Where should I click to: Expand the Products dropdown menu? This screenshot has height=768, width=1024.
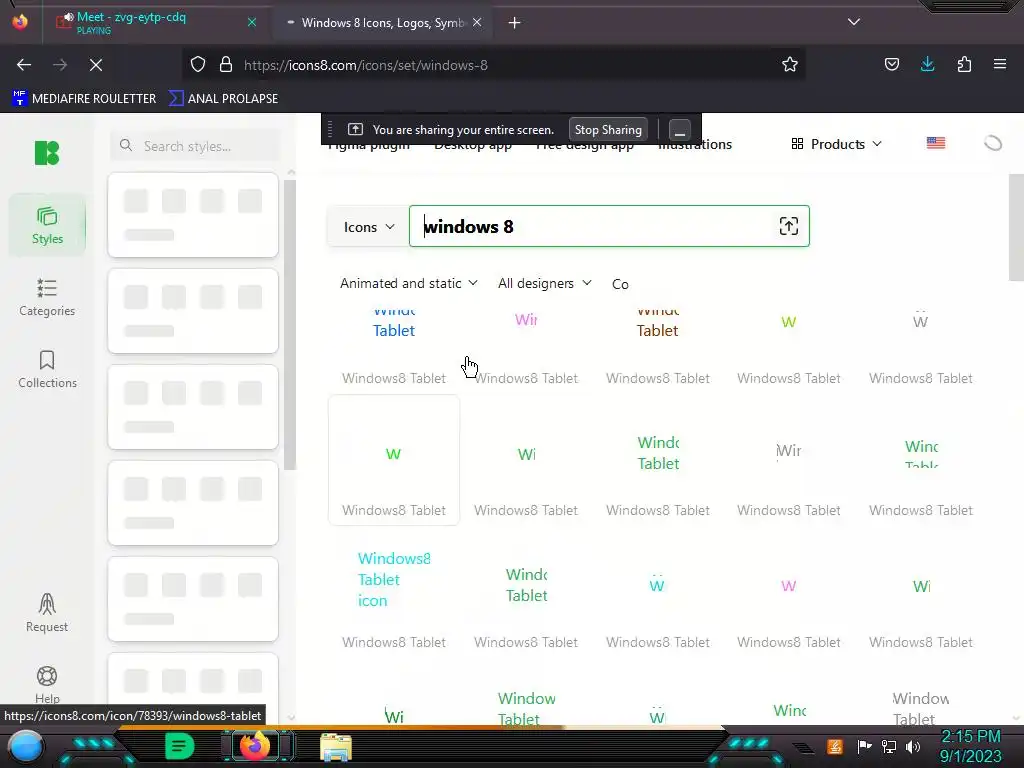837,144
